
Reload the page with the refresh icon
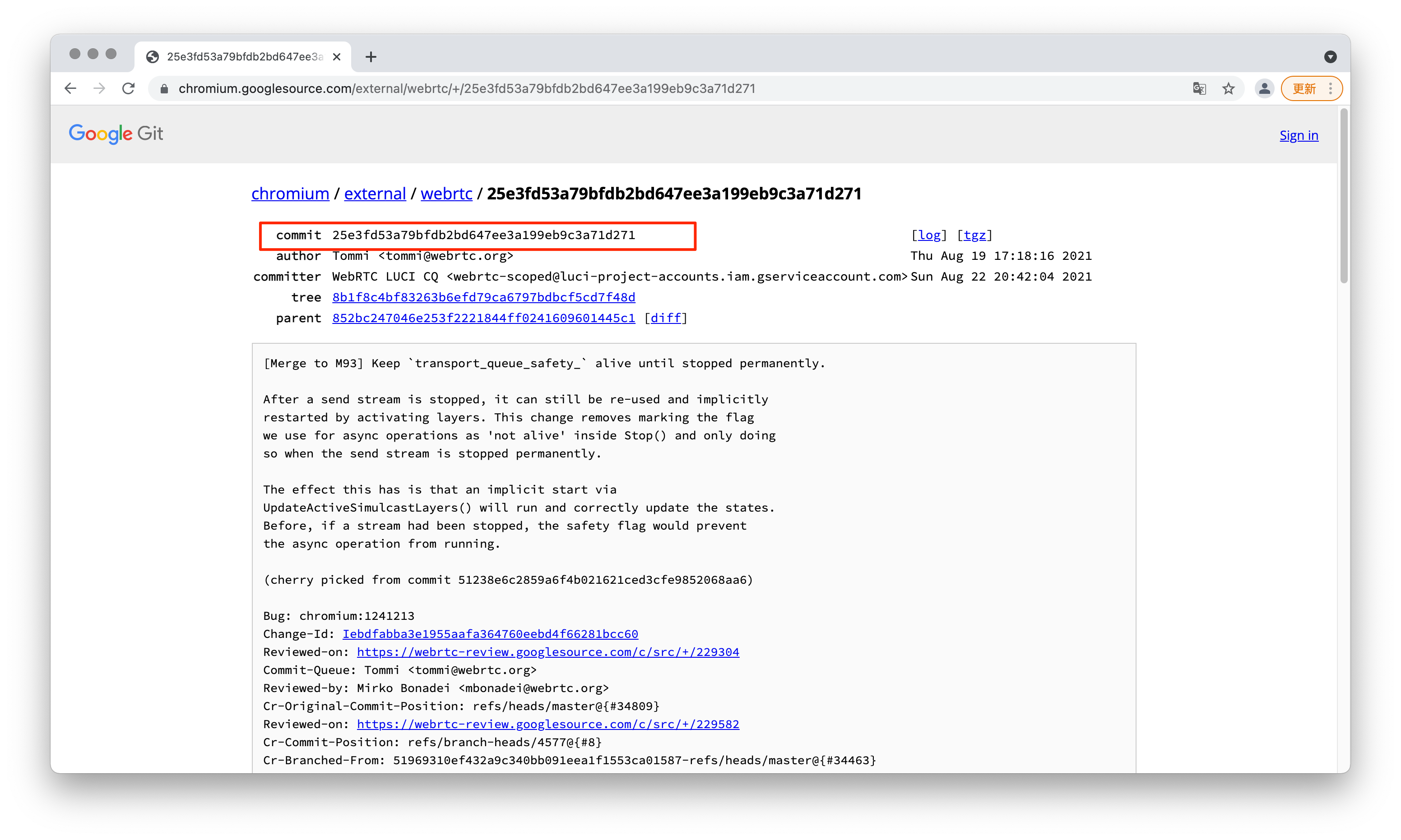pyautogui.click(x=129, y=88)
